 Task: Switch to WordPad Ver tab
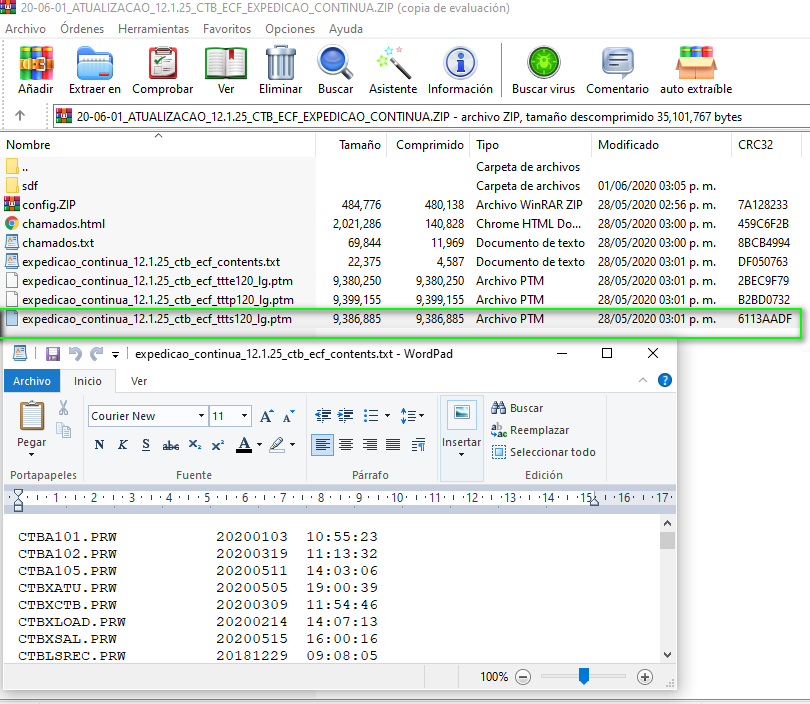tap(138, 381)
